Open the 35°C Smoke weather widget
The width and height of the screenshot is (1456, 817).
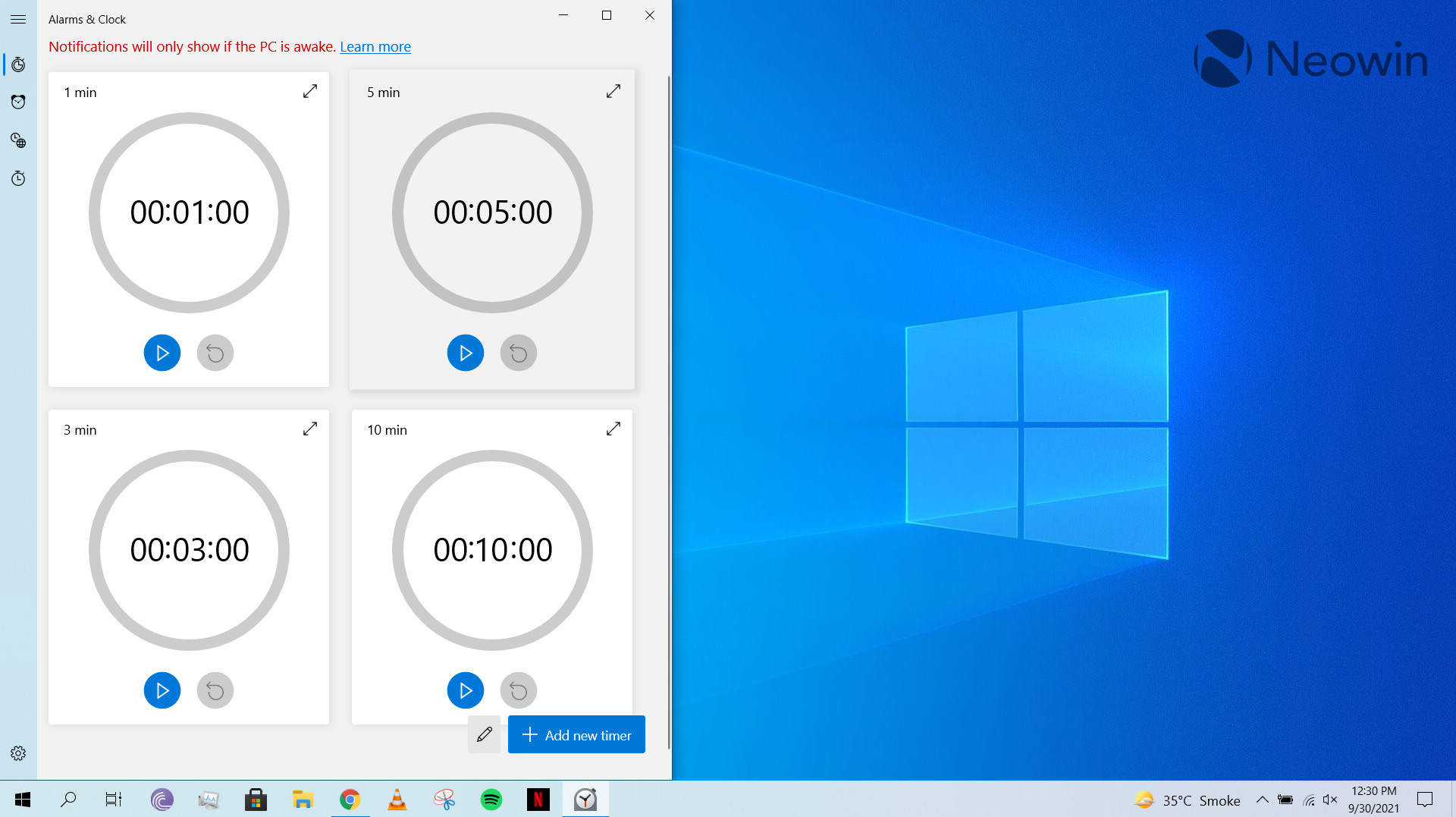point(1187,800)
